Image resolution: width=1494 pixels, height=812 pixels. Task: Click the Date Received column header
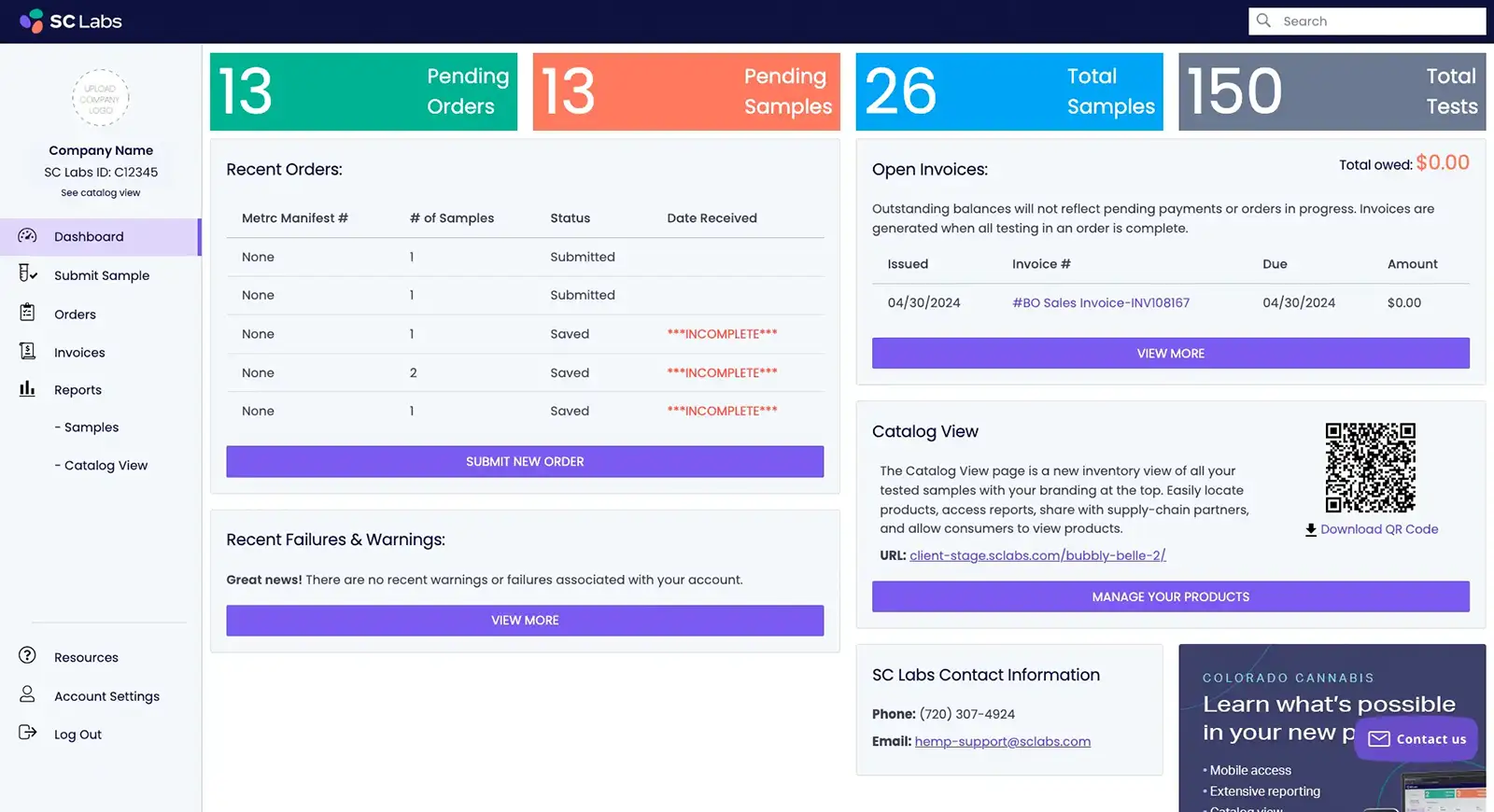coord(712,218)
